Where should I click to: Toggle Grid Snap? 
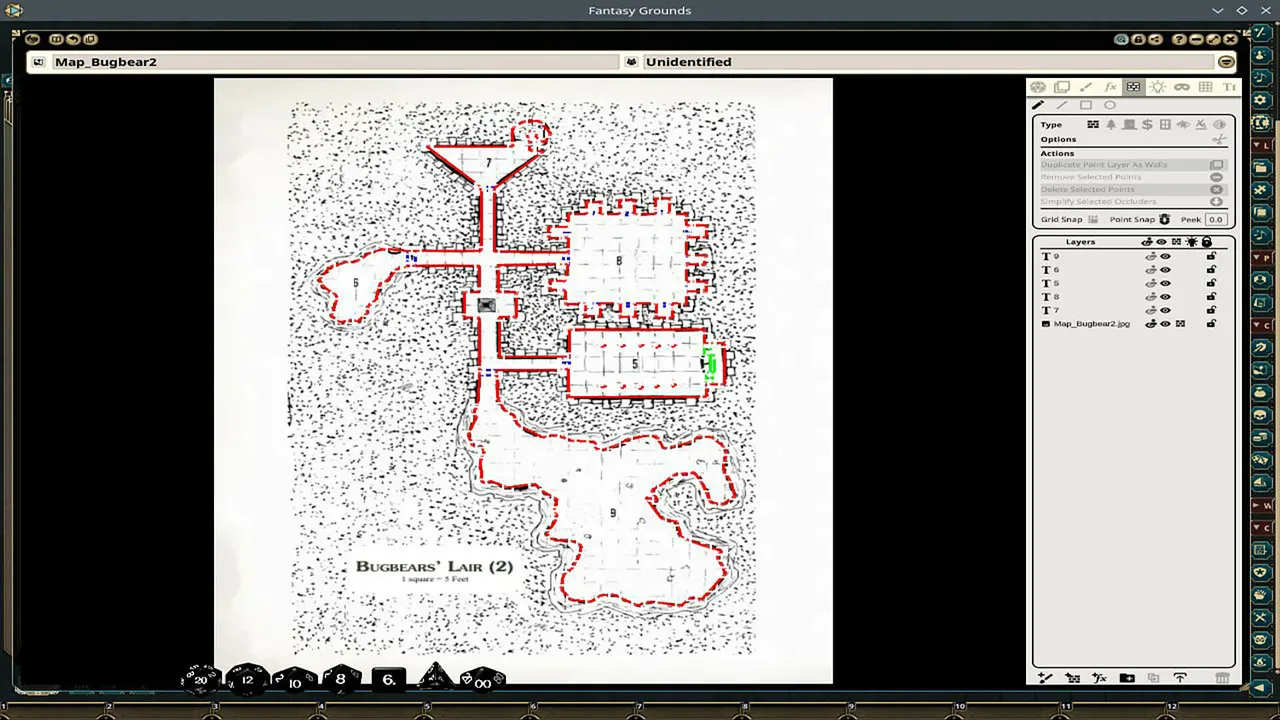(1093, 219)
